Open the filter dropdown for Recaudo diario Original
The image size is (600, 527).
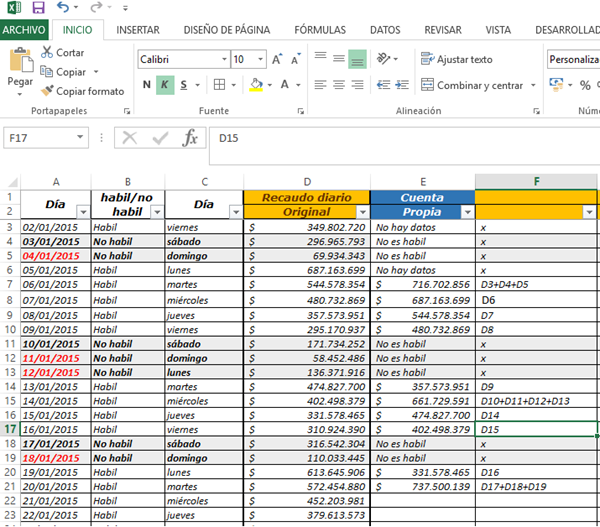pyautogui.click(x=362, y=212)
